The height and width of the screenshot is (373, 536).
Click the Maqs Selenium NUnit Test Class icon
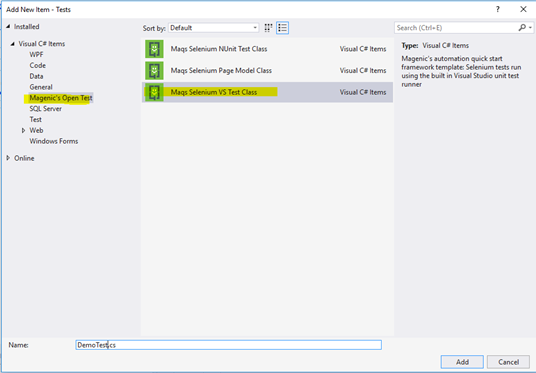pos(154,49)
